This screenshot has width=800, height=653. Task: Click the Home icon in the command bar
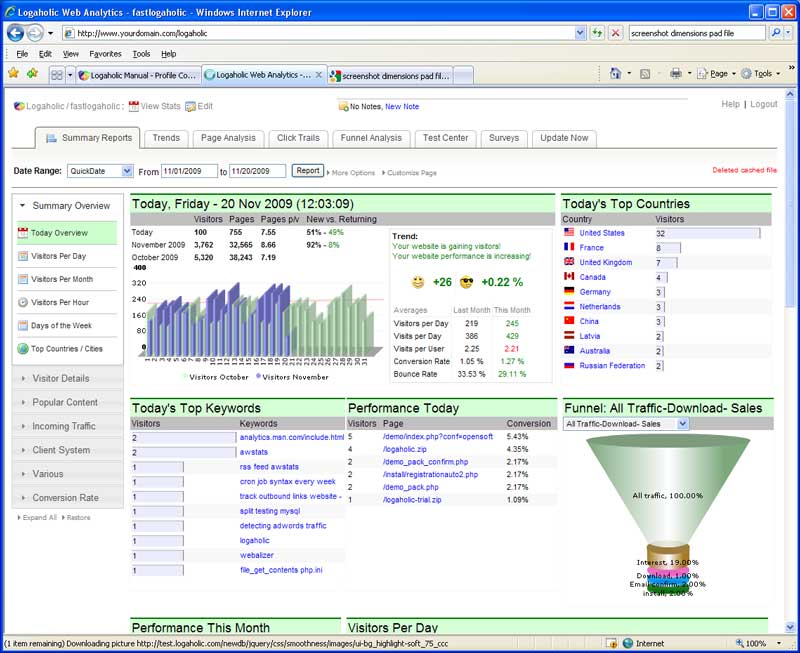pos(615,73)
